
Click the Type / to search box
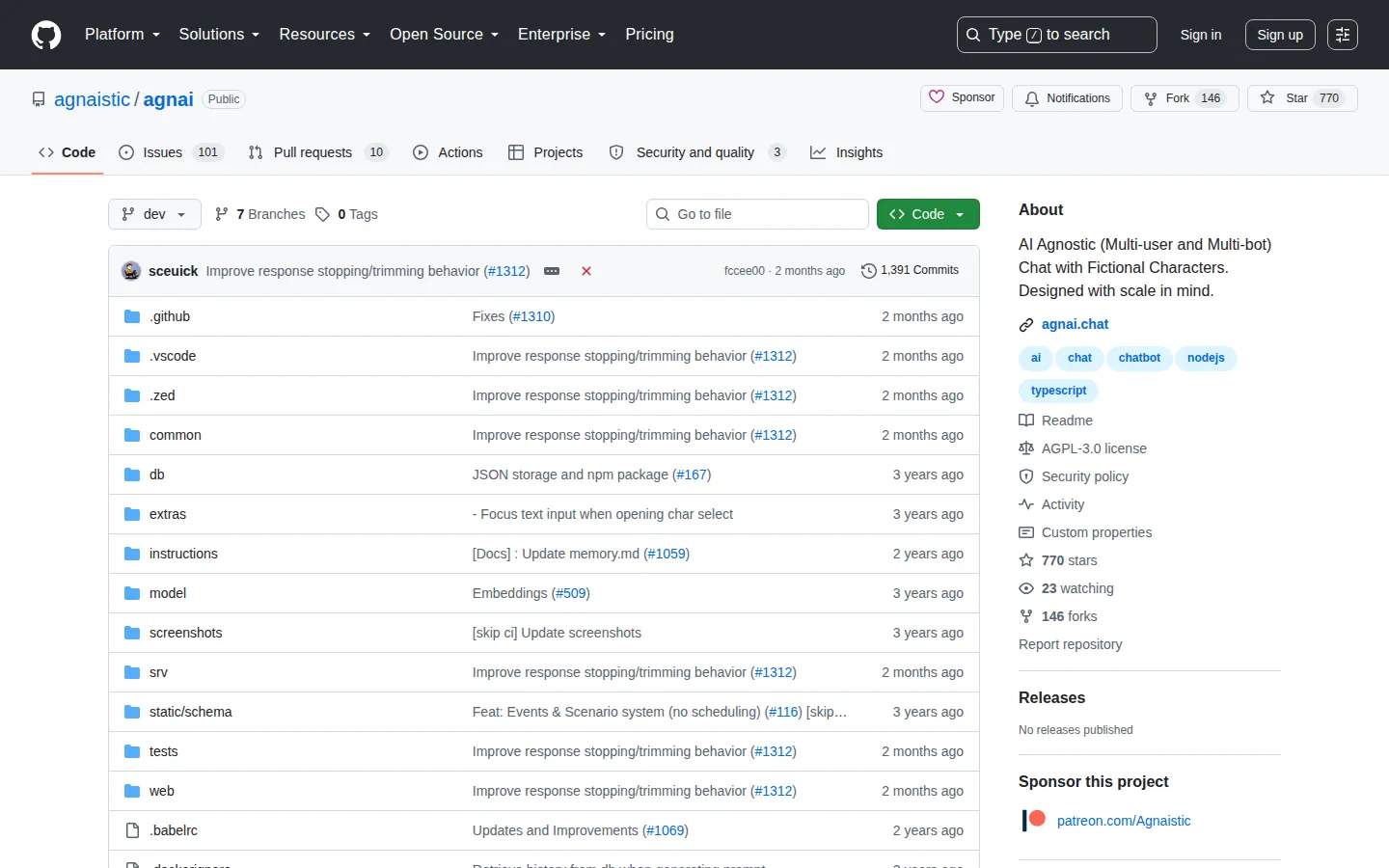click(1057, 35)
